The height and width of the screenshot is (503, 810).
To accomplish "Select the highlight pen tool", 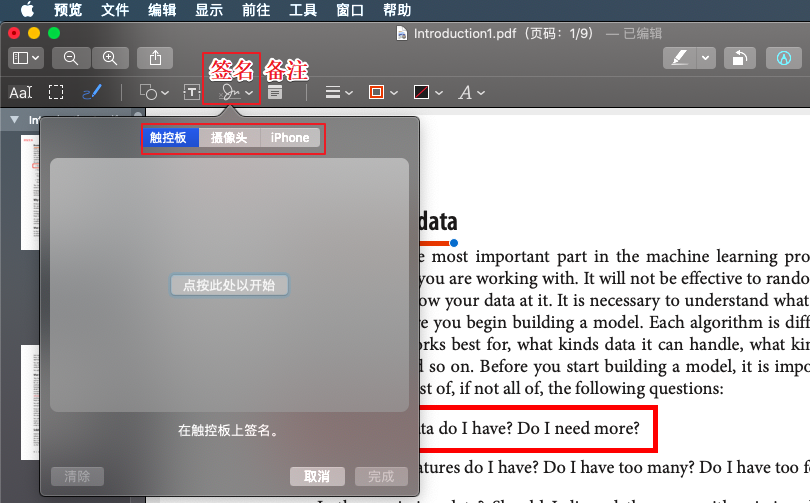I will click(680, 58).
